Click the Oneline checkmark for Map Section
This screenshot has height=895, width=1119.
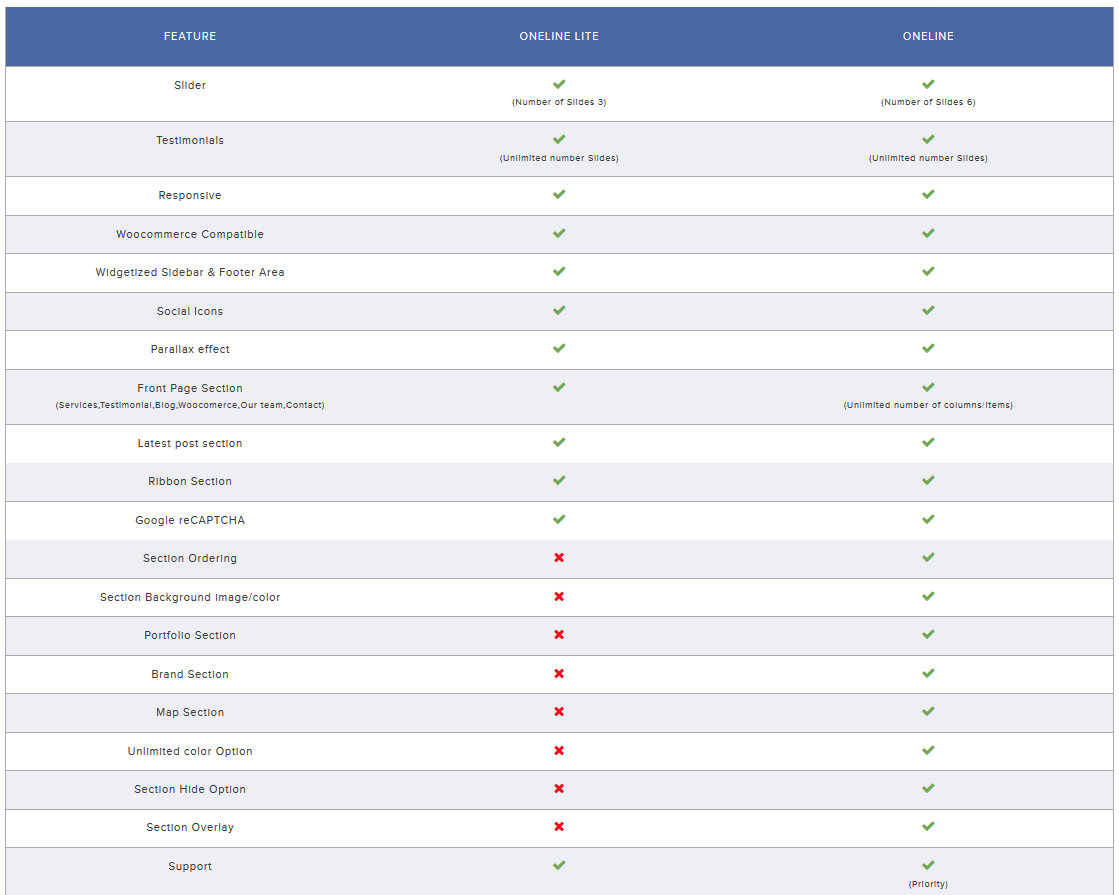[928, 711]
